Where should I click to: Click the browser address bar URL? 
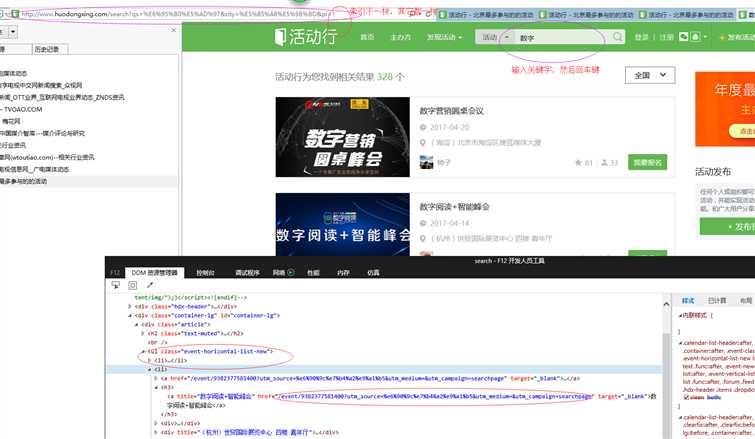[178, 14]
